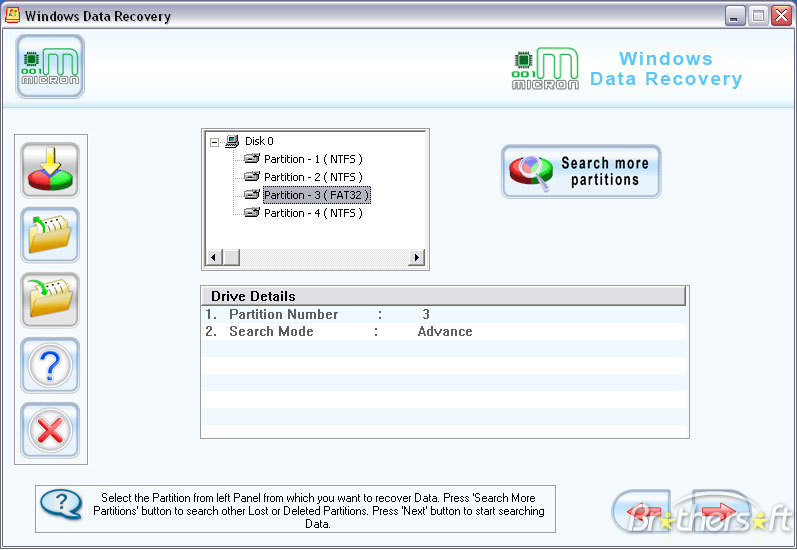Image resolution: width=797 pixels, height=550 pixels.
Task: Click Search more partitions button
Action: [x=581, y=171]
